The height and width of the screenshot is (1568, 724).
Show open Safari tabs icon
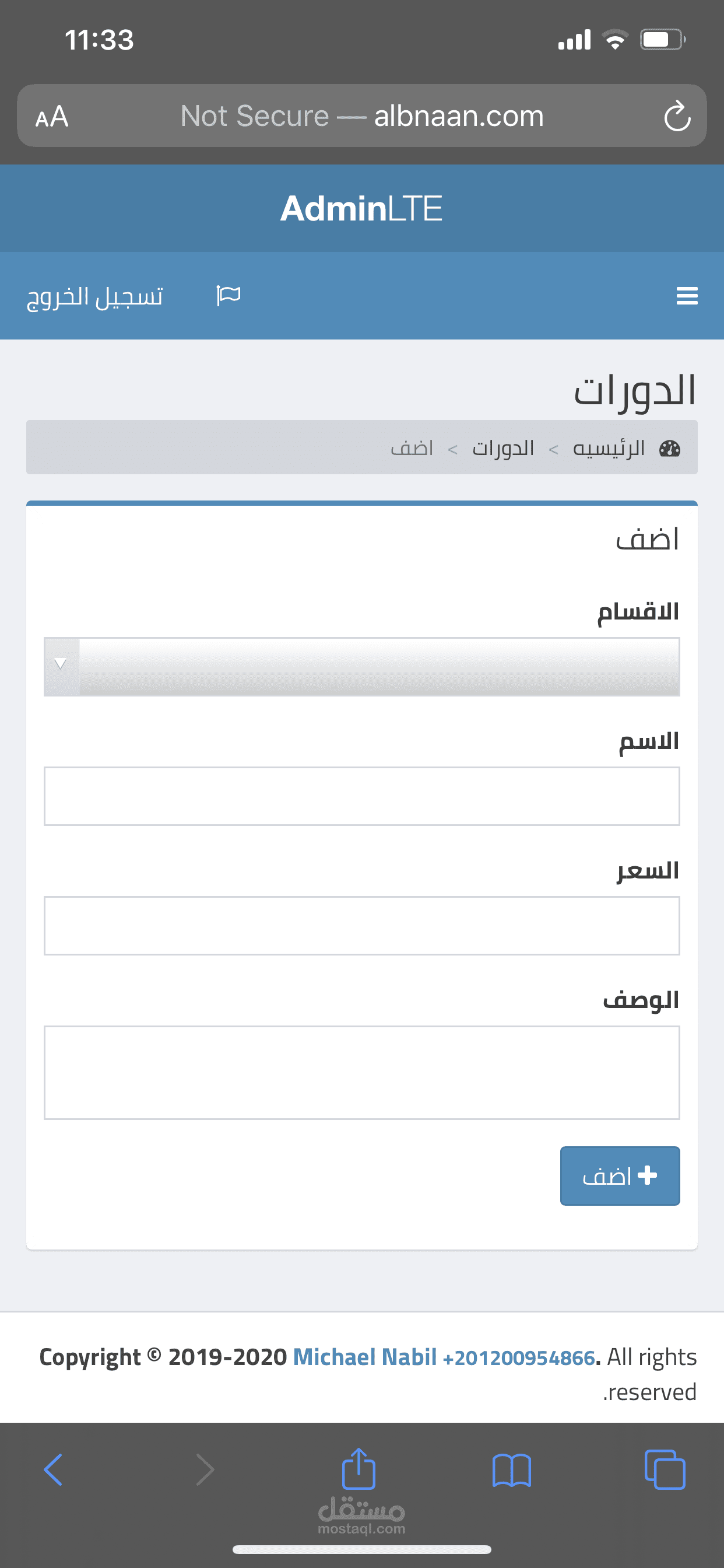(x=665, y=1470)
